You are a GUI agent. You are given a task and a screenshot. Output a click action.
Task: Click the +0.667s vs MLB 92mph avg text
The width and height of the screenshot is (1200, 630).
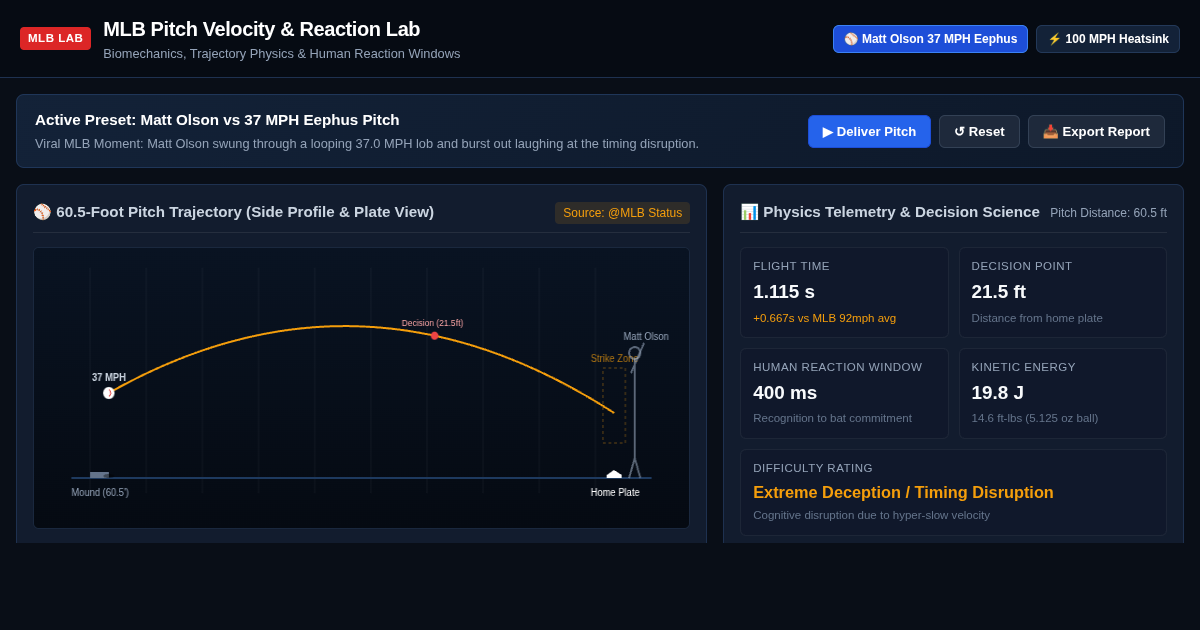(824, 318)
